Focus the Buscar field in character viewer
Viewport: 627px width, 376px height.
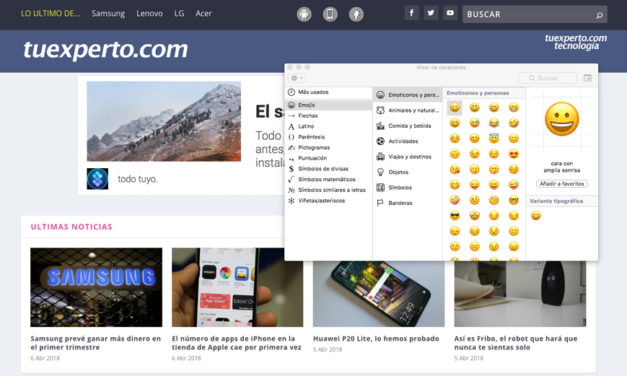pyautogui.click(x=548, y=78)
